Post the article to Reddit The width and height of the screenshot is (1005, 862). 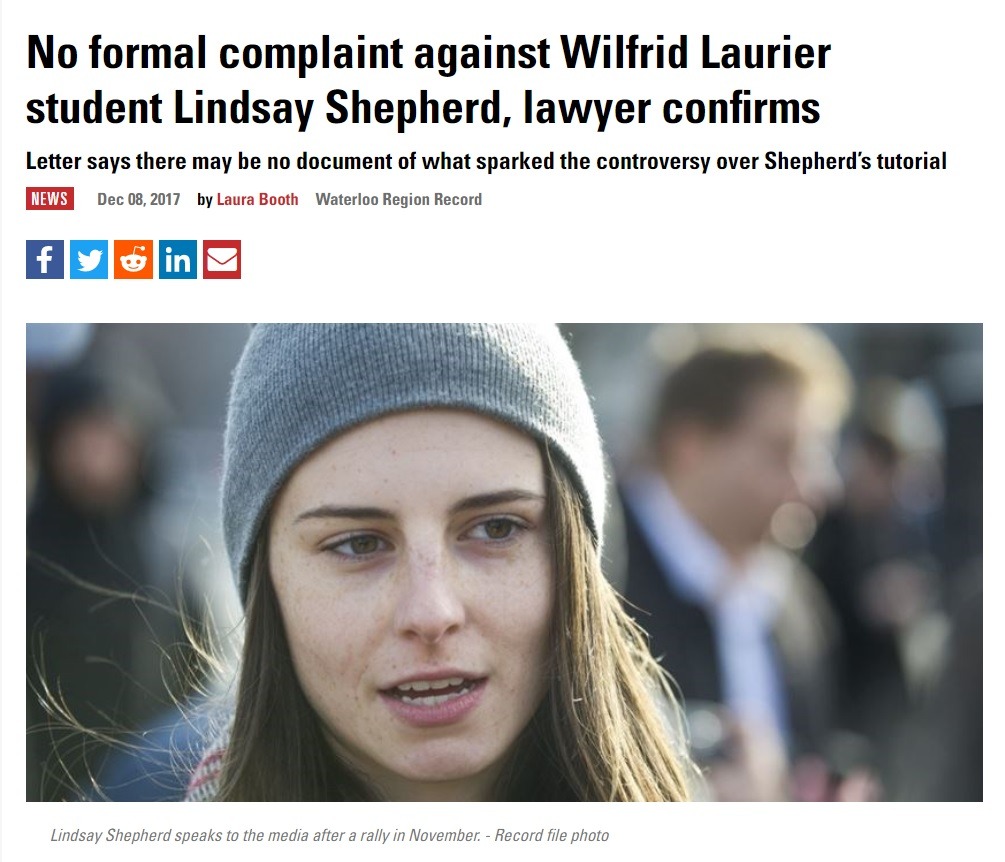(133, 260)
